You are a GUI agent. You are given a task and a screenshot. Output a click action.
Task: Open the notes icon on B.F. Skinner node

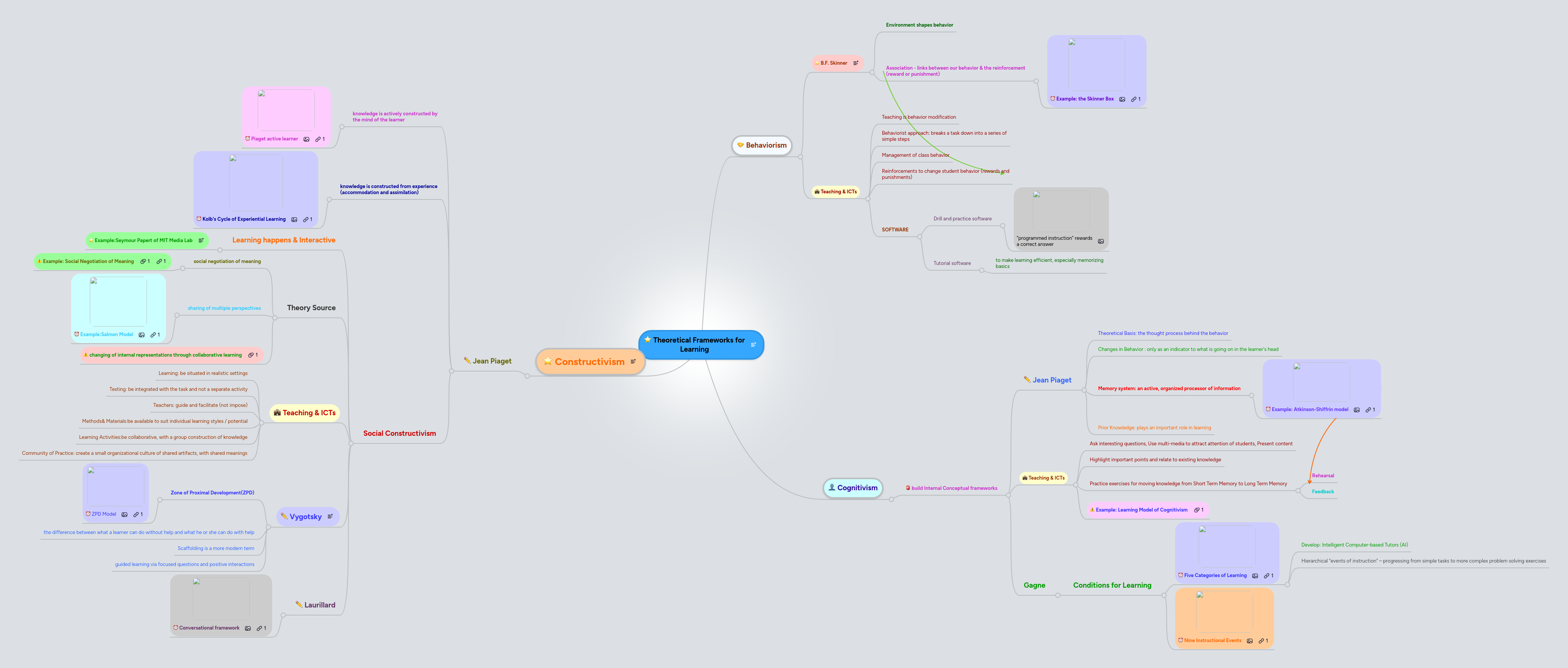(x=857, y=63)
